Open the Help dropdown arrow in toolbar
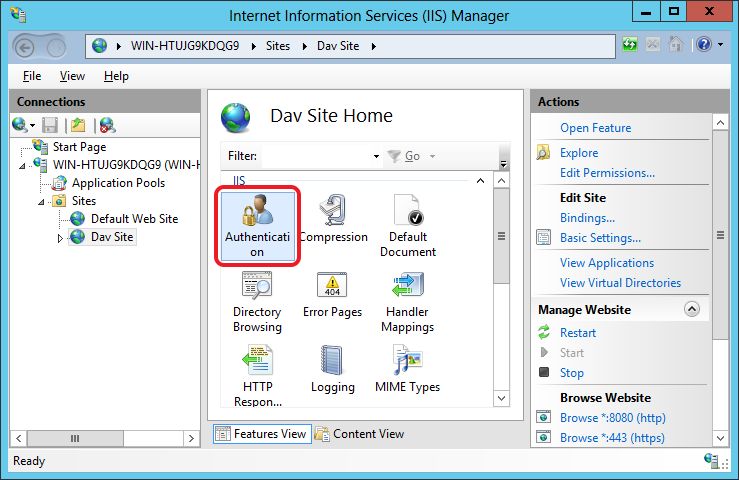This screenshot has height=480, width=739. (721, 44)
